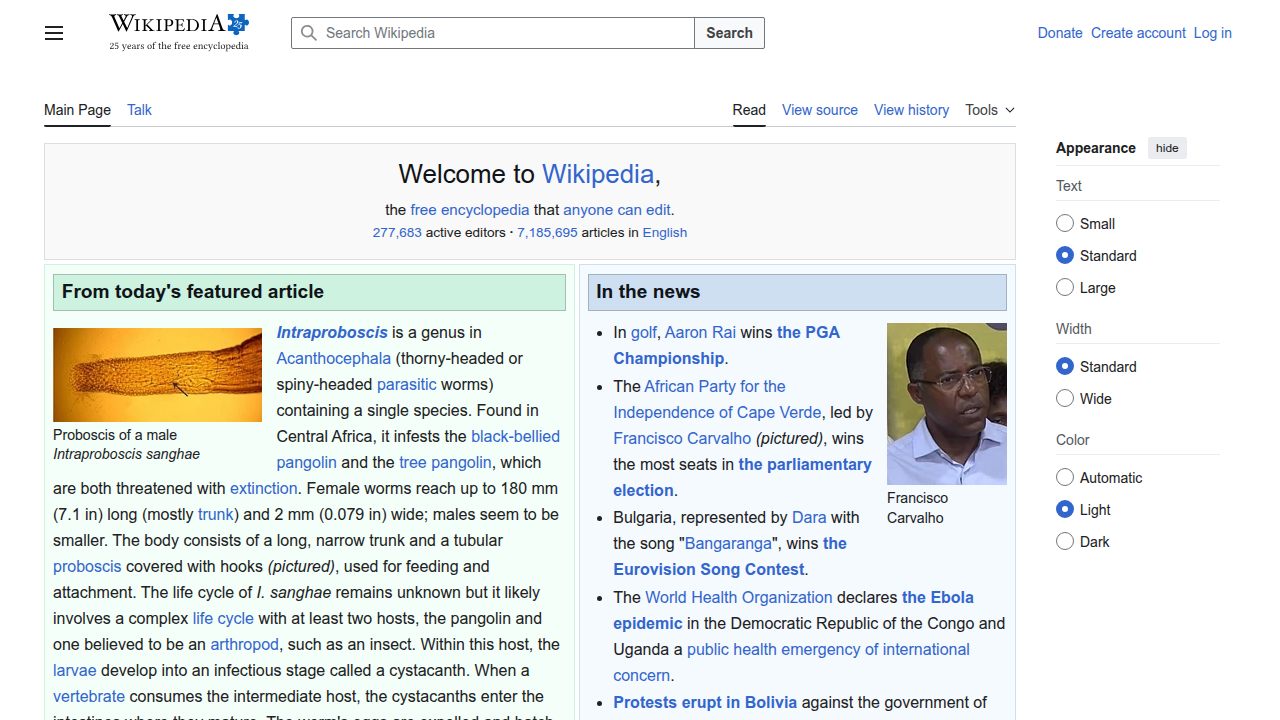This screenshot has width=1280, height=720.
Task: Open the larvae link
Action: coord(75,670)
